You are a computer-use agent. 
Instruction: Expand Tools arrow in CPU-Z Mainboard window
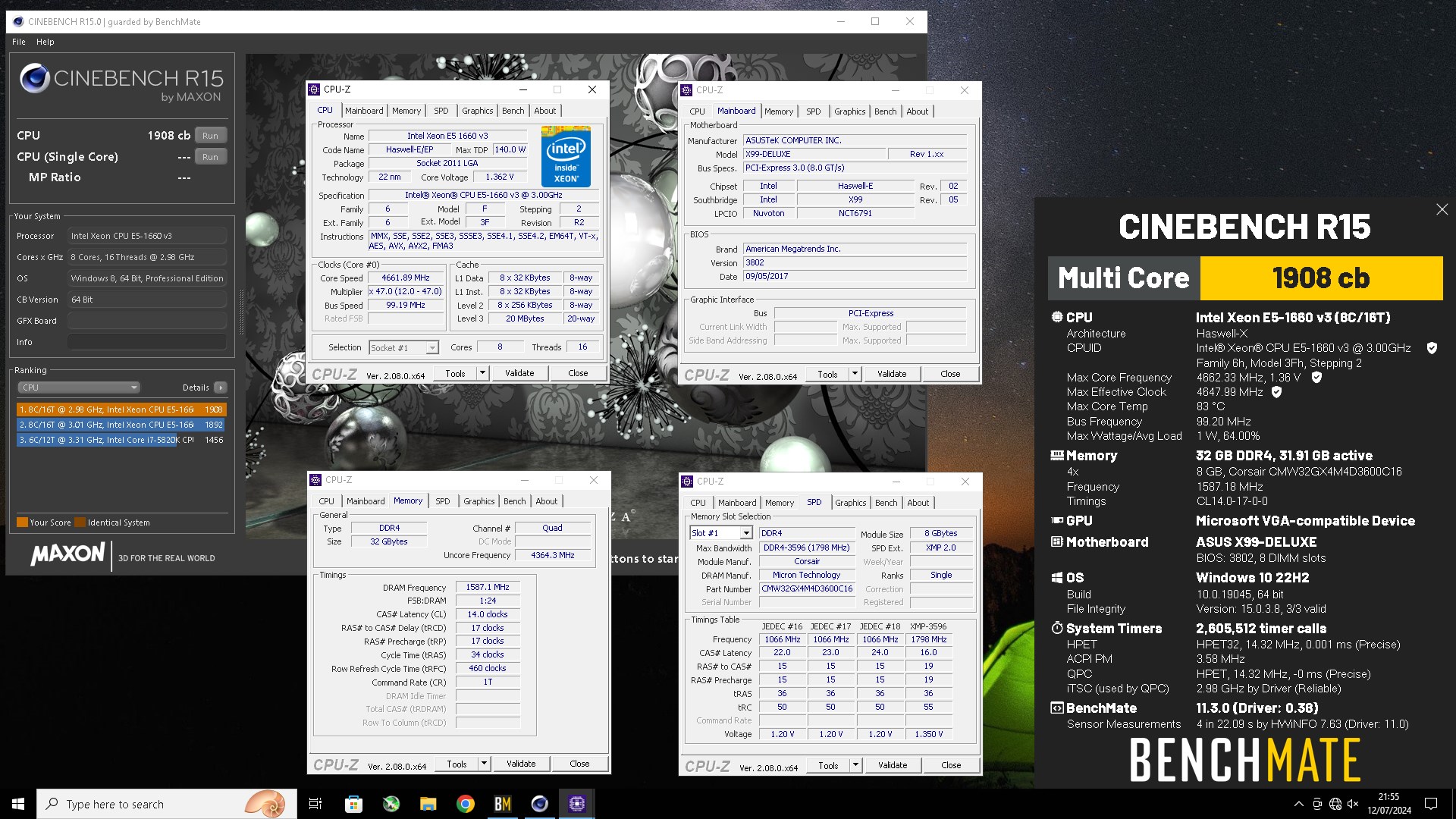point(855,374)
